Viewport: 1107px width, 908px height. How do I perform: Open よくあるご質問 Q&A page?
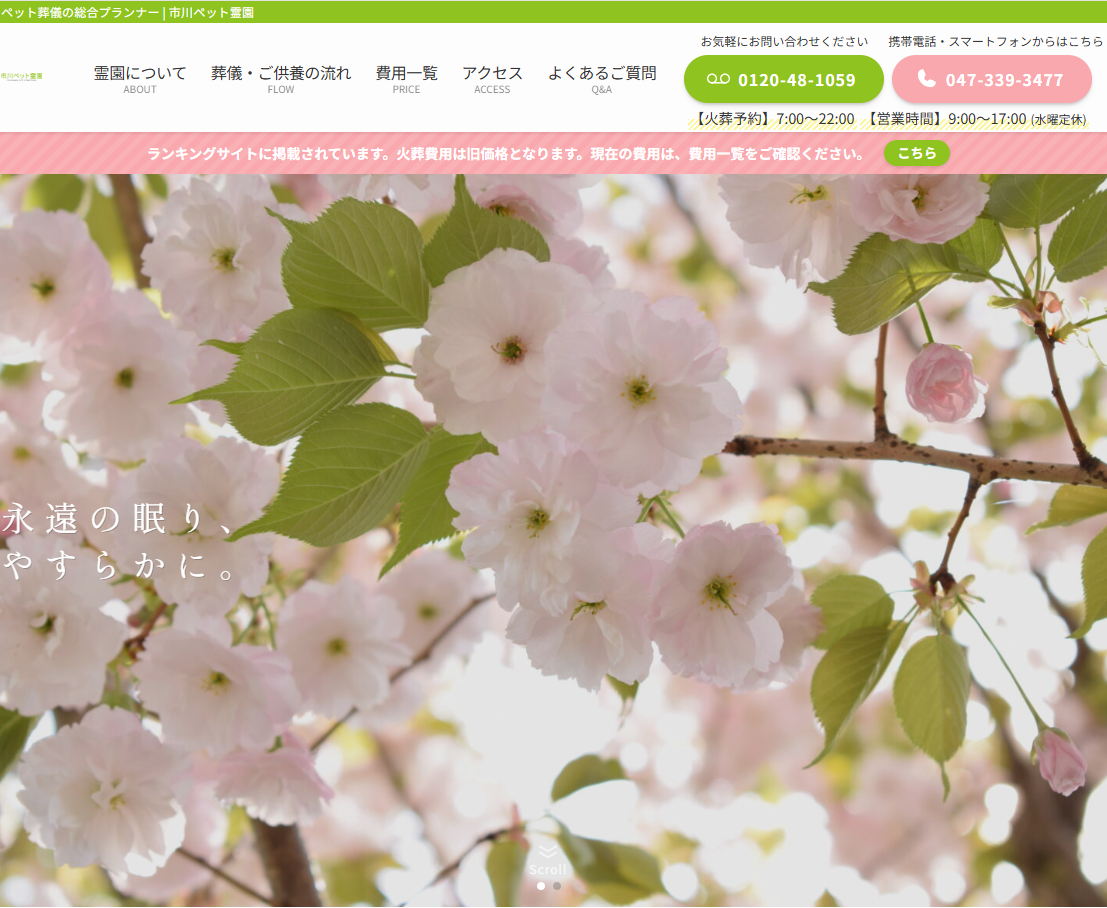coord(602,79)
